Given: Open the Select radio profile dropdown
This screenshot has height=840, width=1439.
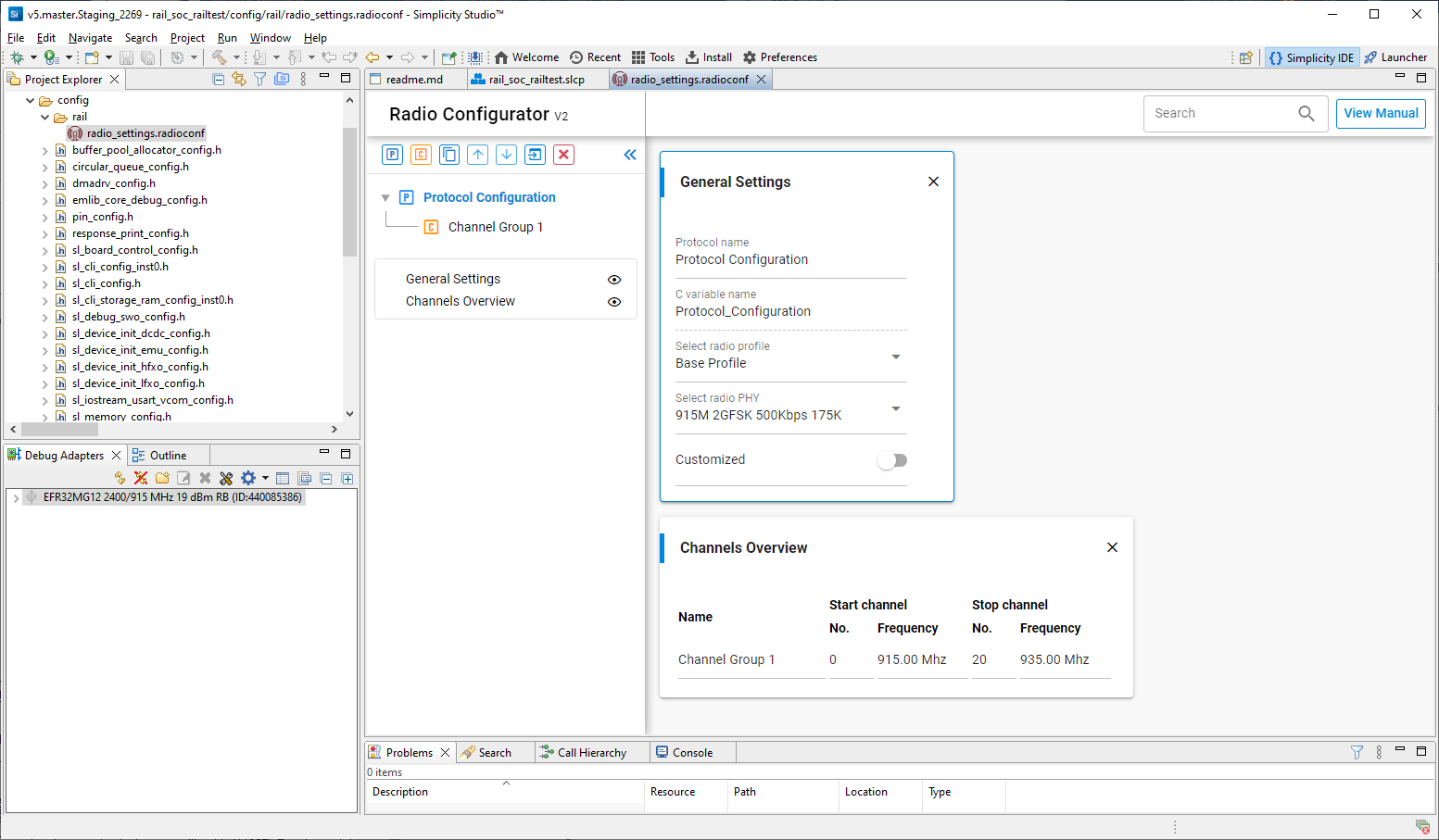Looking at the screenshot, I should click(x=895, y=357).
